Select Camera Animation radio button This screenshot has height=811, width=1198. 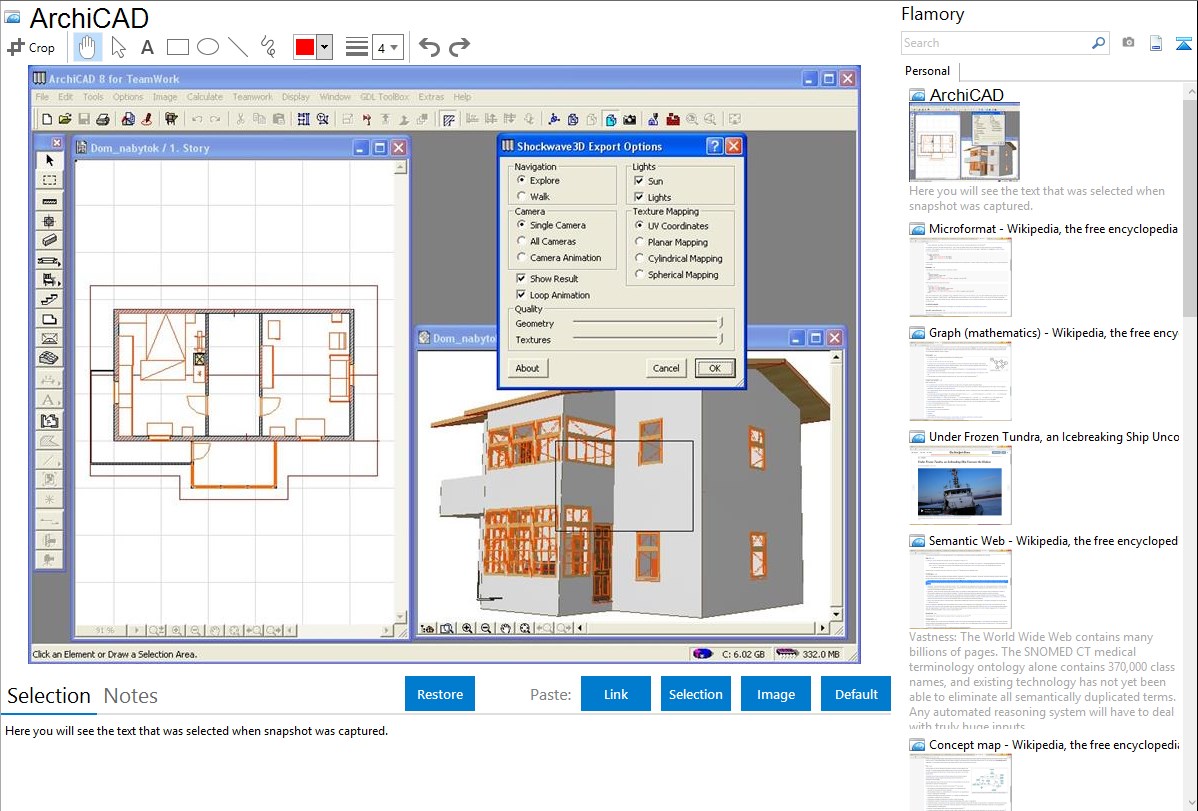click(x=521, y=258)
